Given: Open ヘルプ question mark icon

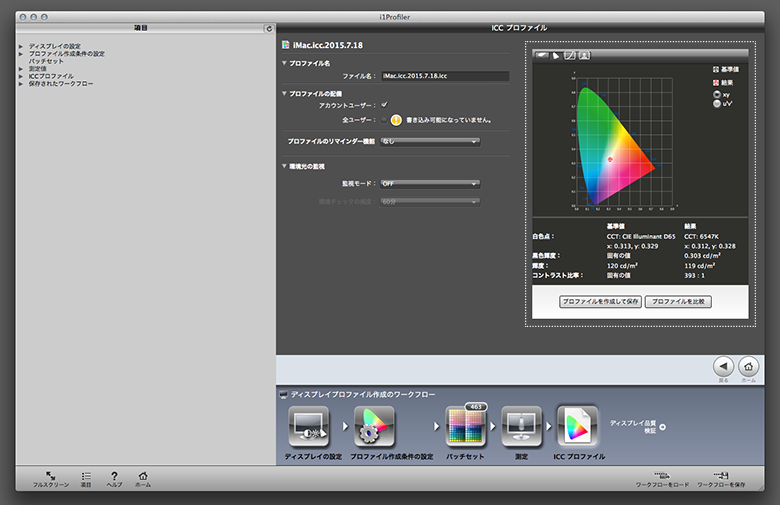Looking at the screenshot, I should coord(114,476).
